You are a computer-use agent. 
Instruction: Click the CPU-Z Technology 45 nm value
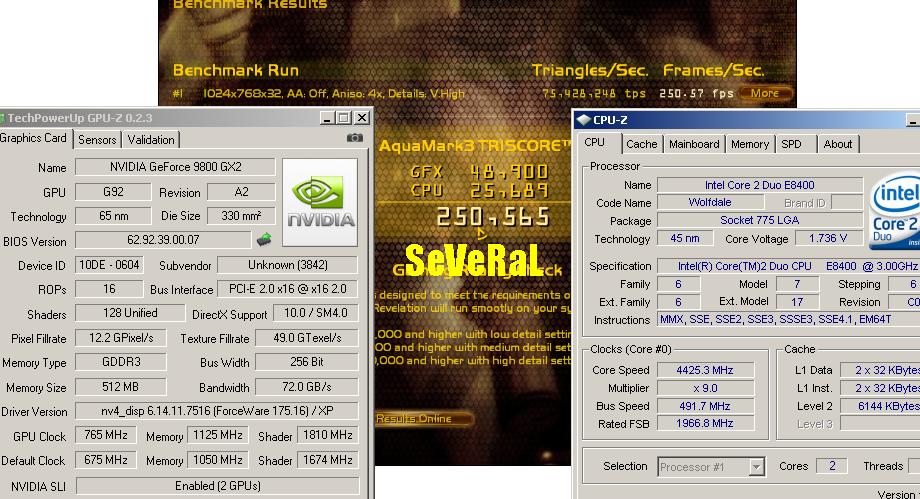pos(685,238)
